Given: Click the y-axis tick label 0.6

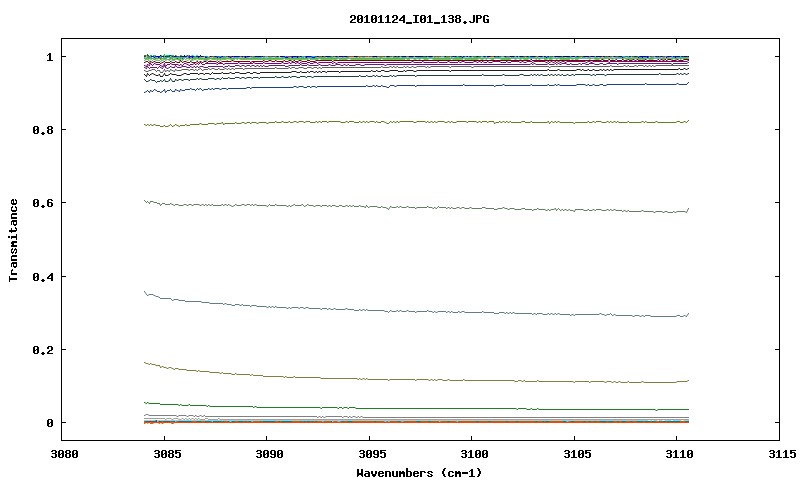Looking at the screenshot, I should point(43,203).
